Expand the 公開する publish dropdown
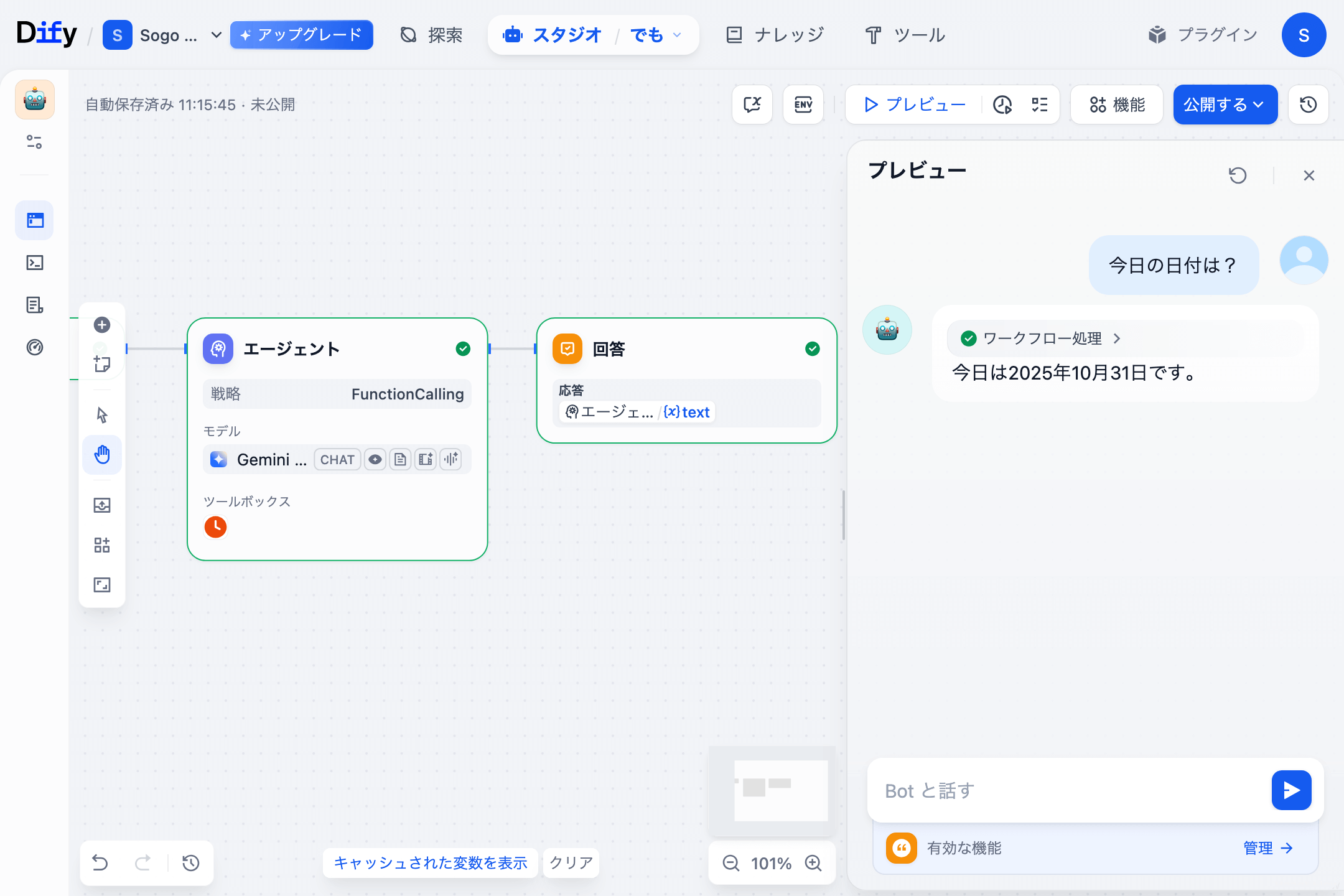Viewport: 1344px width, 896px height. (x=1258, y=105)
